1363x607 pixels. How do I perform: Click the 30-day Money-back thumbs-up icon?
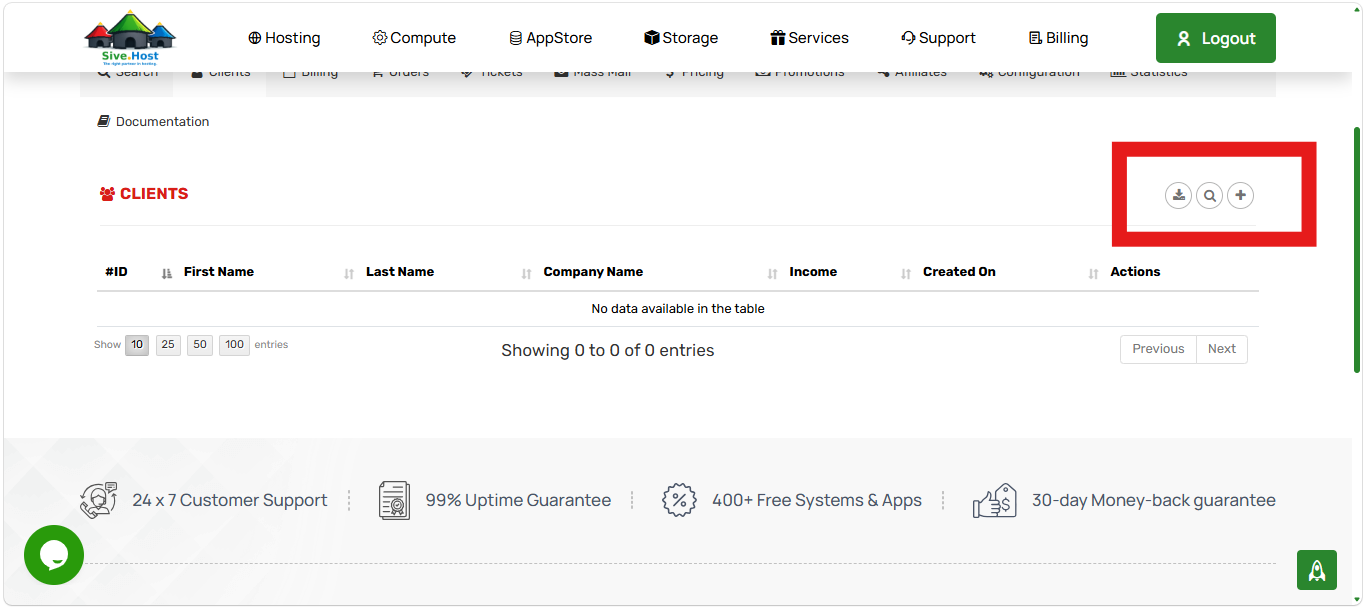click(x=994, y=500)
